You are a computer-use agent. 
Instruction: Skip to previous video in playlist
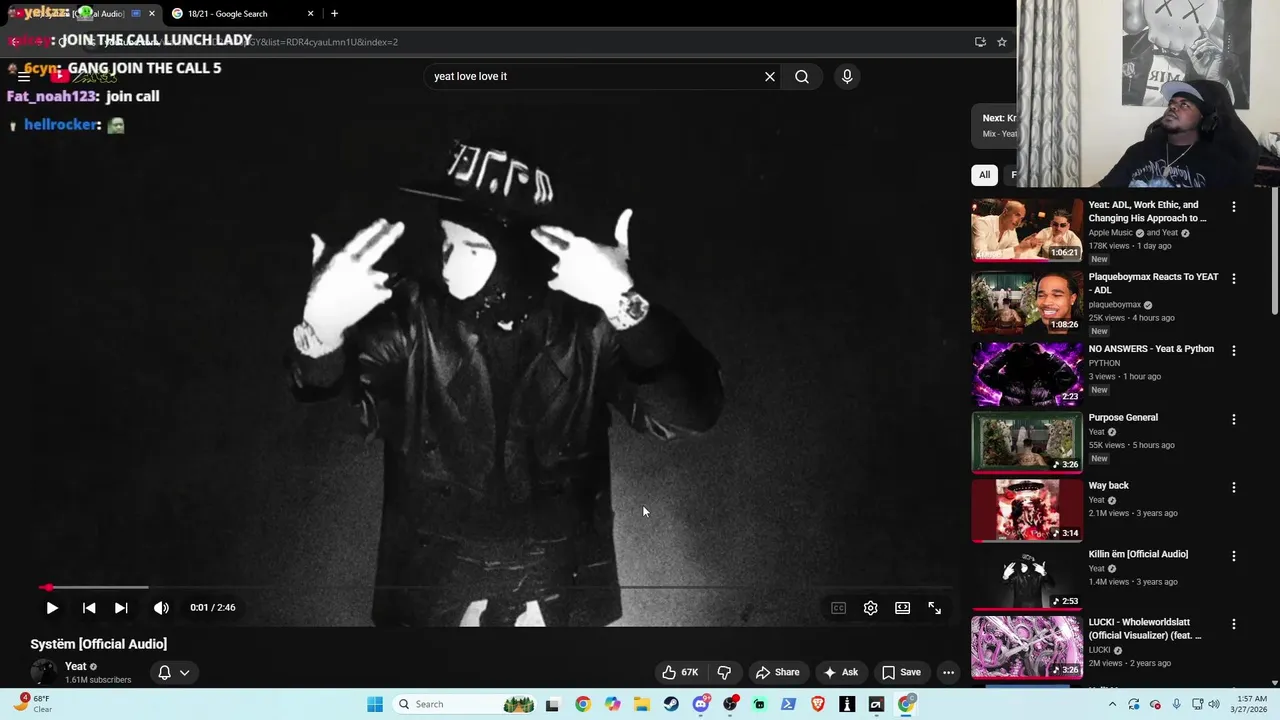coord(89,608)
